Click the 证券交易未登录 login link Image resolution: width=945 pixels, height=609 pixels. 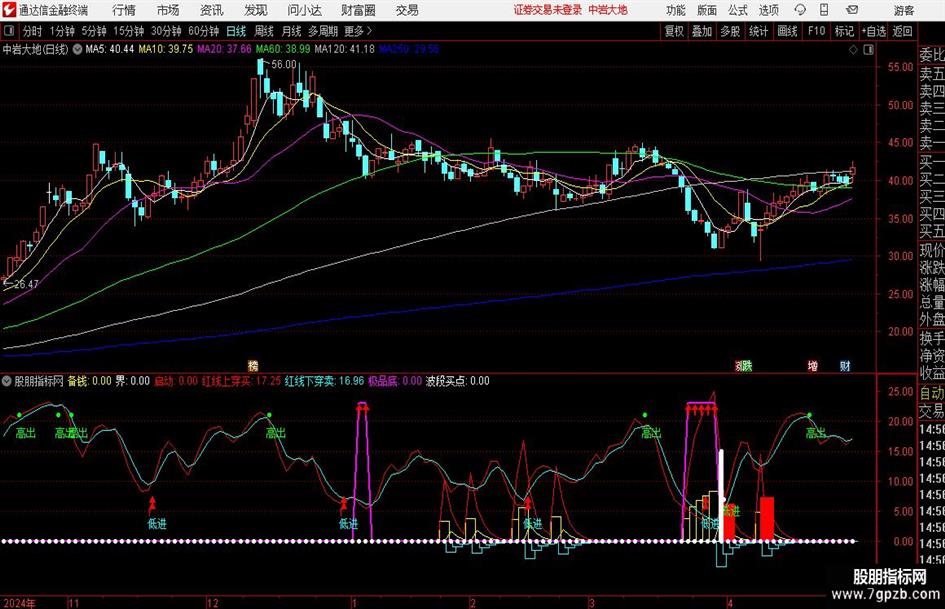(x=548, y=10)
